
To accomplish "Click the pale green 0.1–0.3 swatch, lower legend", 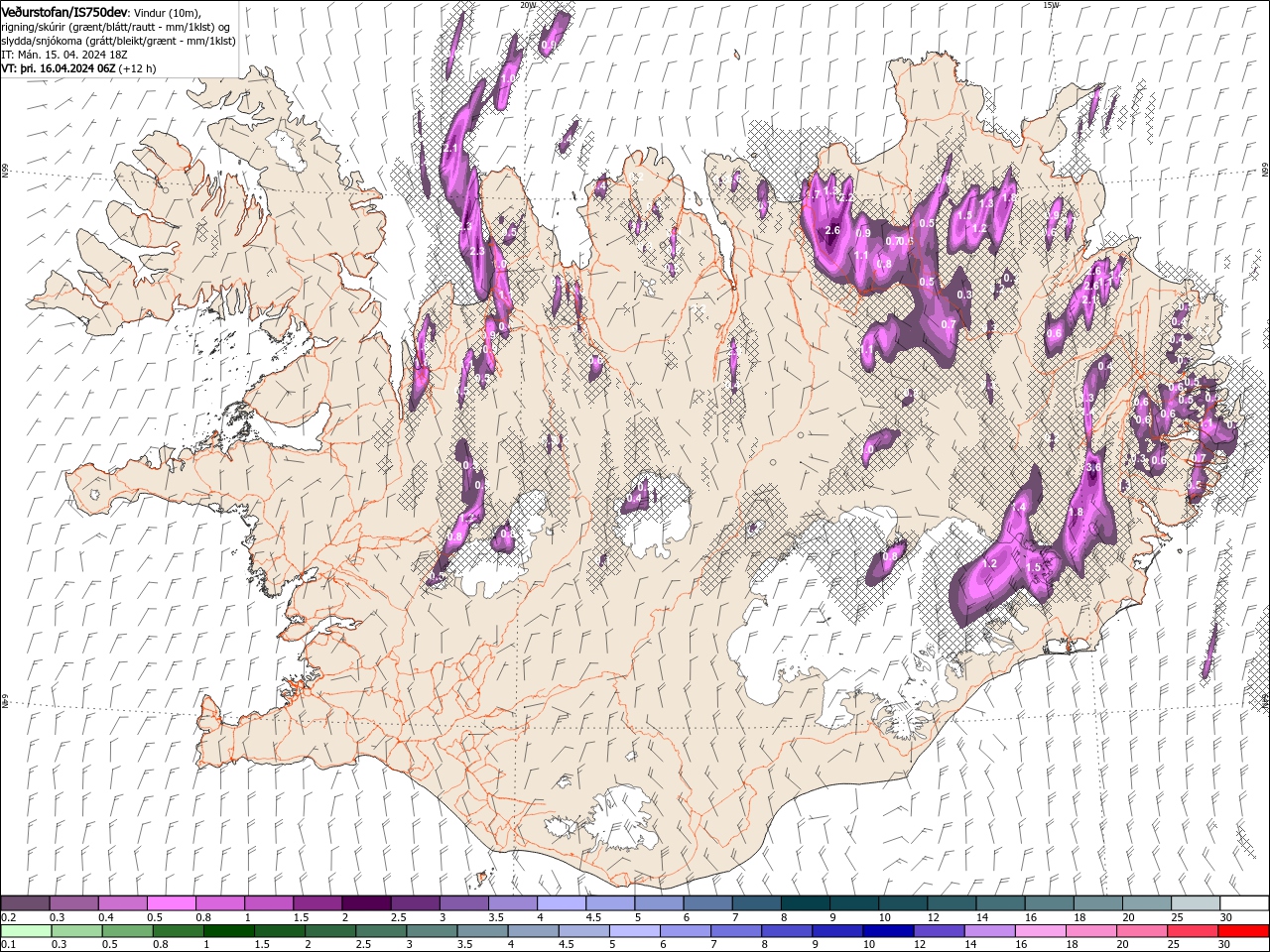I will point(27,931).
